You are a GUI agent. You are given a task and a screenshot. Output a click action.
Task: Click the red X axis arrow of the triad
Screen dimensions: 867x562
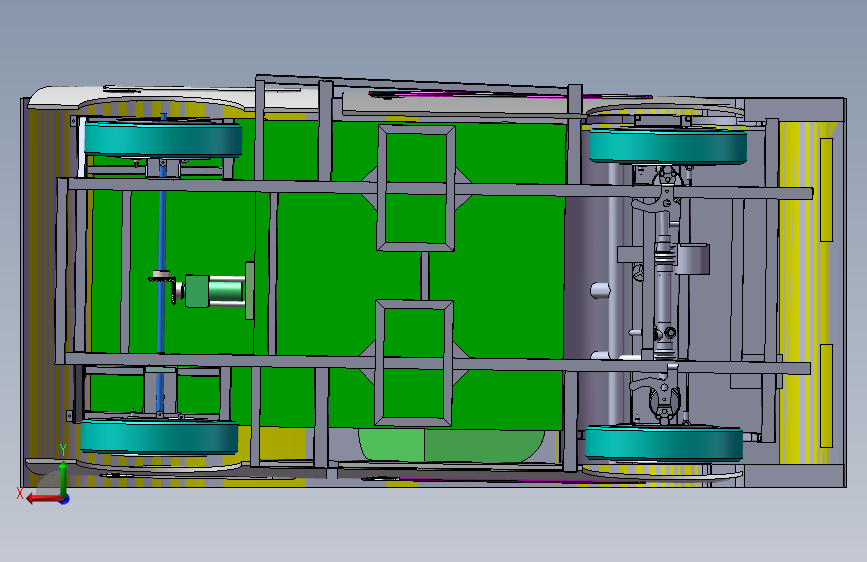point(43,499)
